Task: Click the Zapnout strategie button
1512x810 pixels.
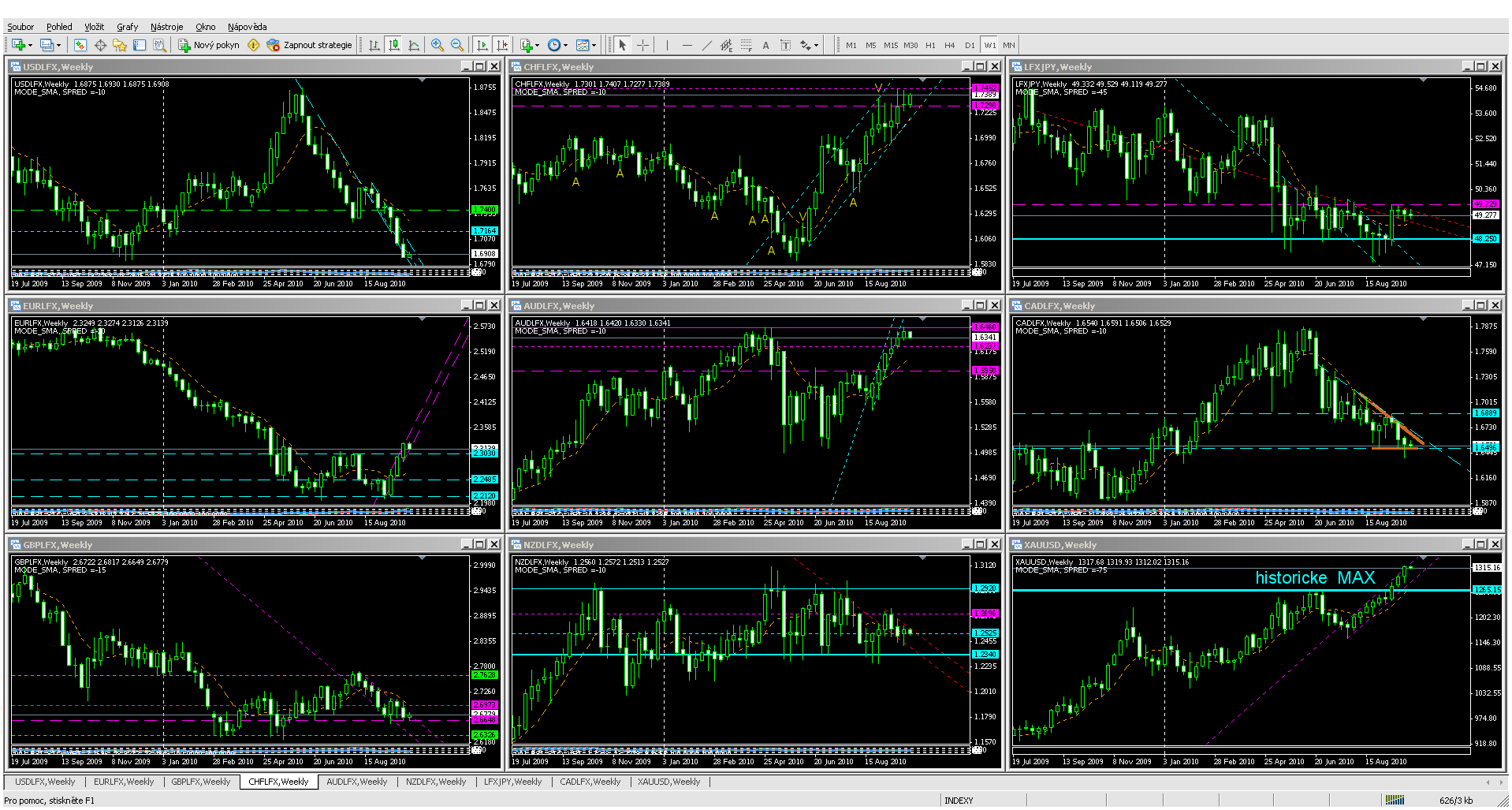Action: pos(310,45)
